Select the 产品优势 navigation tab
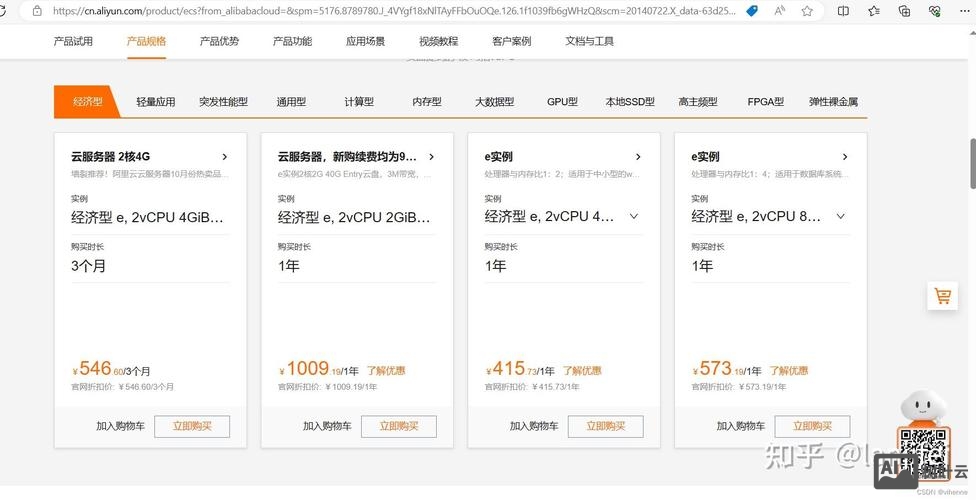The height and width of the screenshot is (500, 976). (219, 41)
